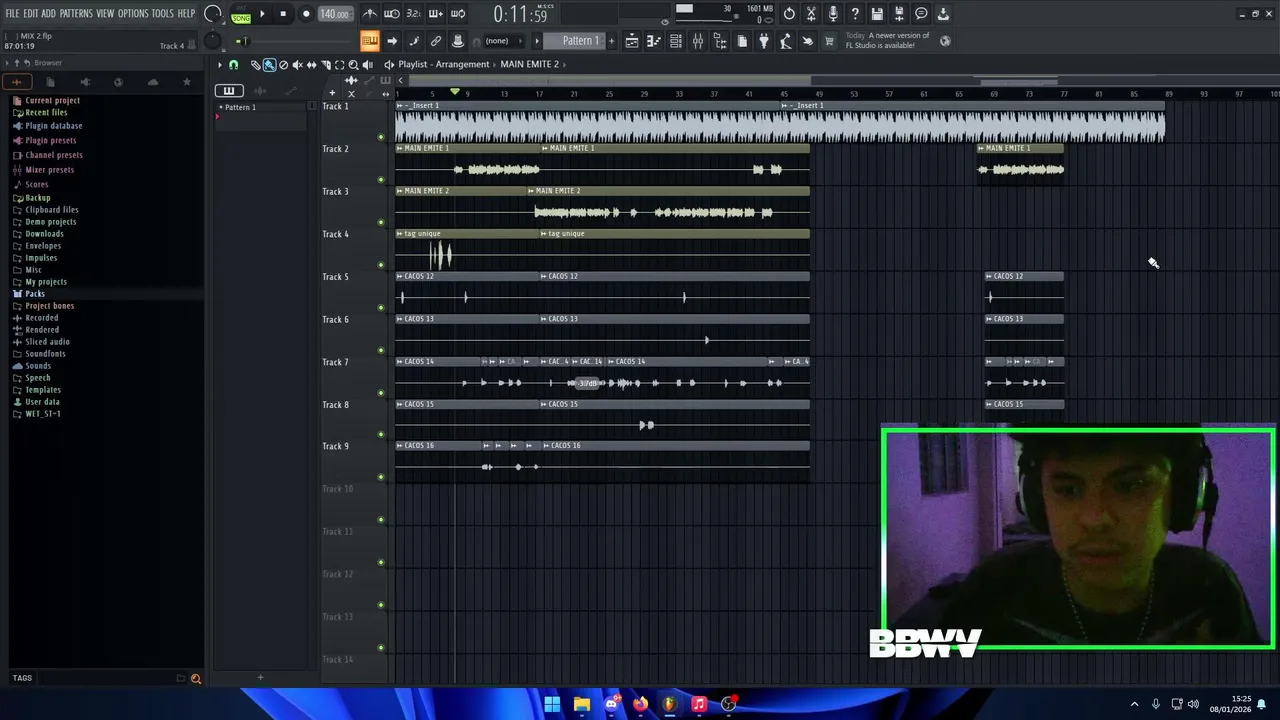Open the chat/speech bubble icon
The height and width of the screenshot is (720, 1280).
(921, 14)
